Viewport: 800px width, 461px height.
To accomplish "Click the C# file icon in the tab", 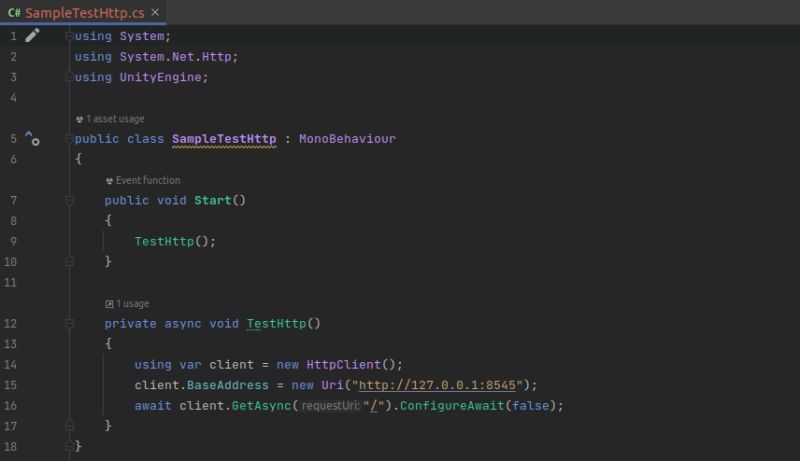I will tap(14, 13).
